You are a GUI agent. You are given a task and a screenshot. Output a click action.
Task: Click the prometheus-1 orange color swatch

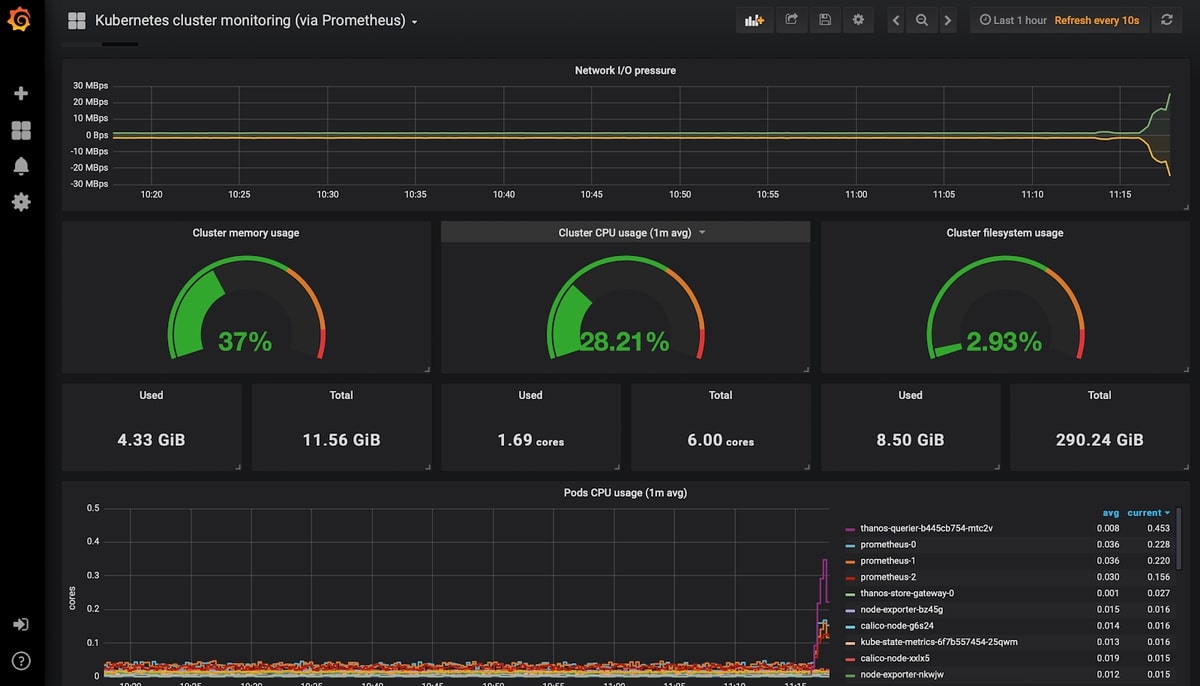pos(850,561)
